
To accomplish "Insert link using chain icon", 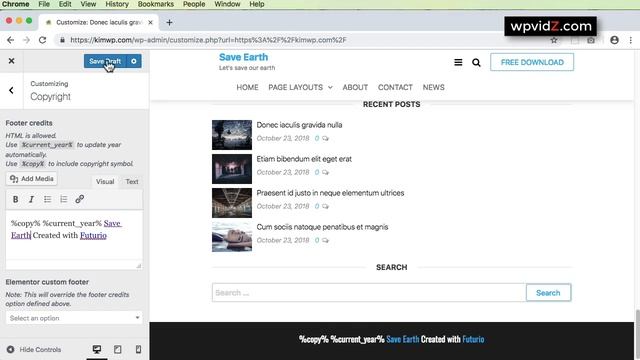I will tap(80, 199).
